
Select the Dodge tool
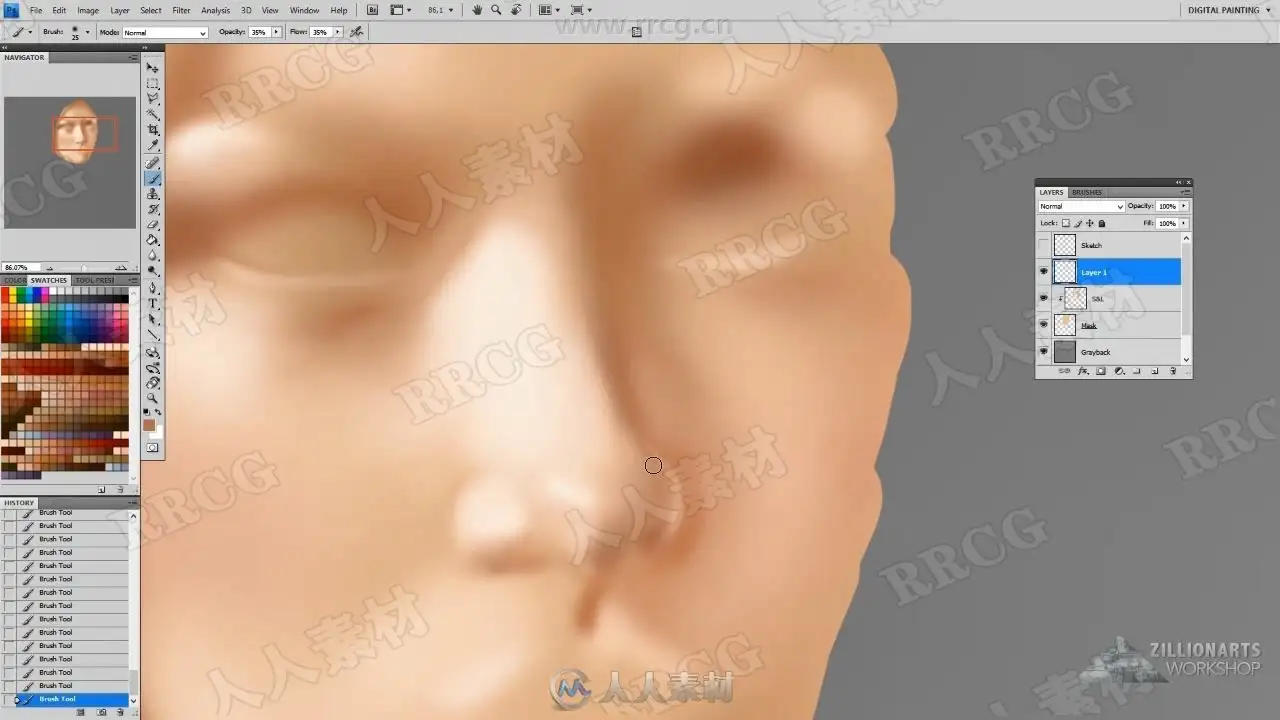153,271
